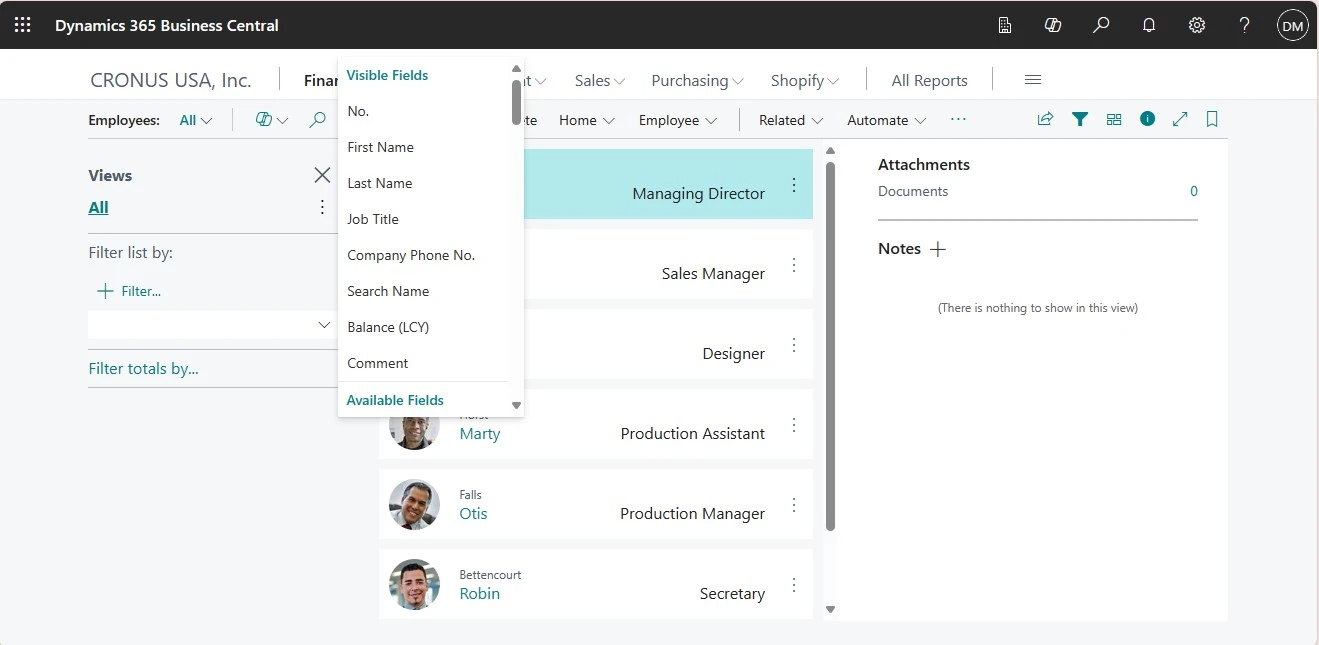Select Balance (LCY) field
Viewport: 1319px width, 645px height.
pyautogui.click(x=424, y=327)
